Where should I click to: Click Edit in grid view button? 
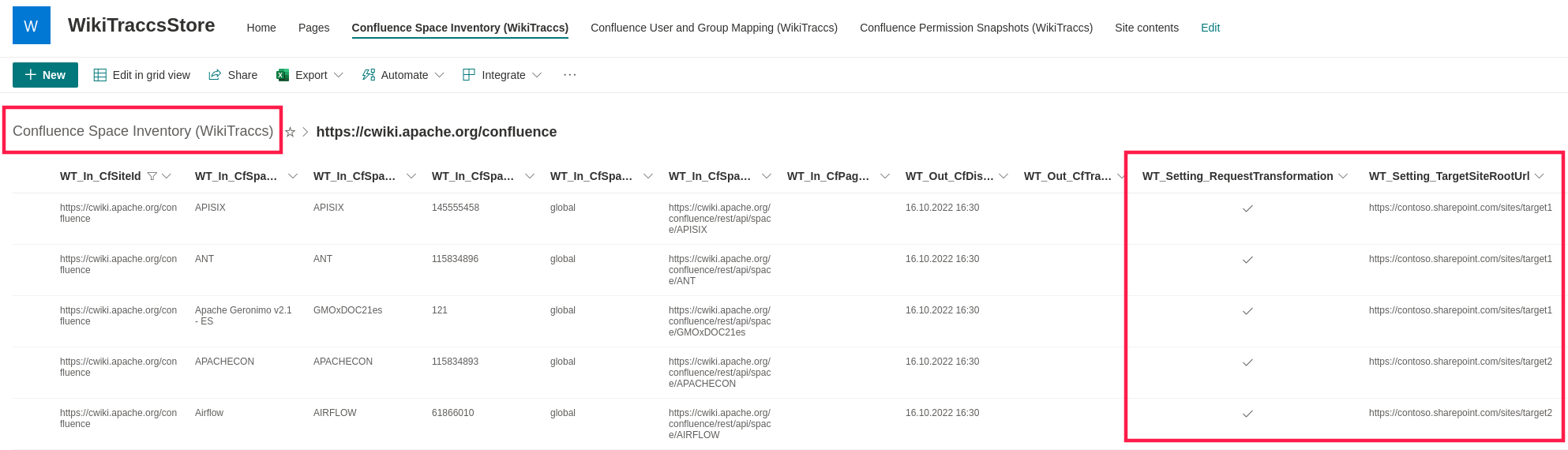coord(142,75)
